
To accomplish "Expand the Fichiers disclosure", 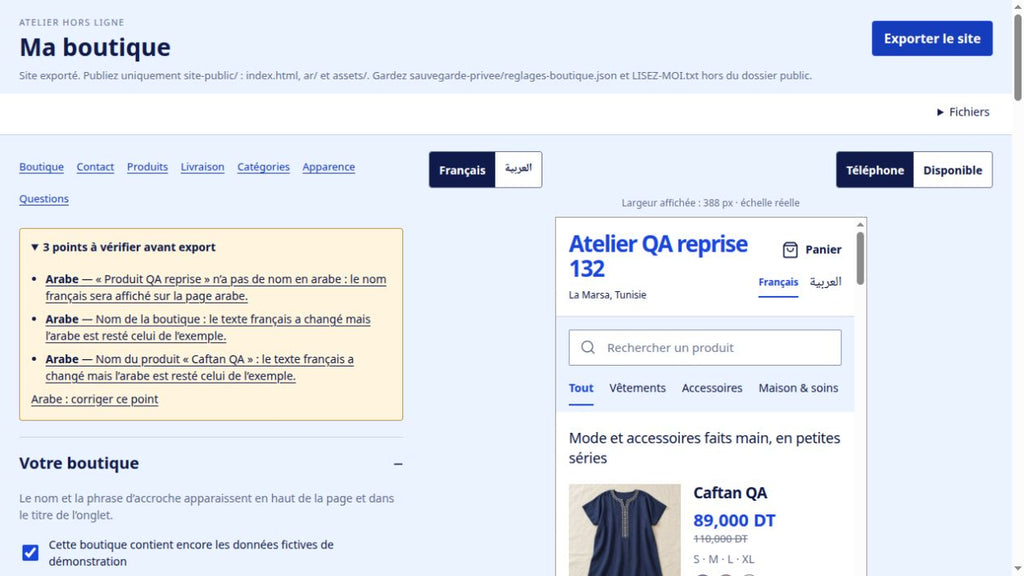I will click(963, 112).
